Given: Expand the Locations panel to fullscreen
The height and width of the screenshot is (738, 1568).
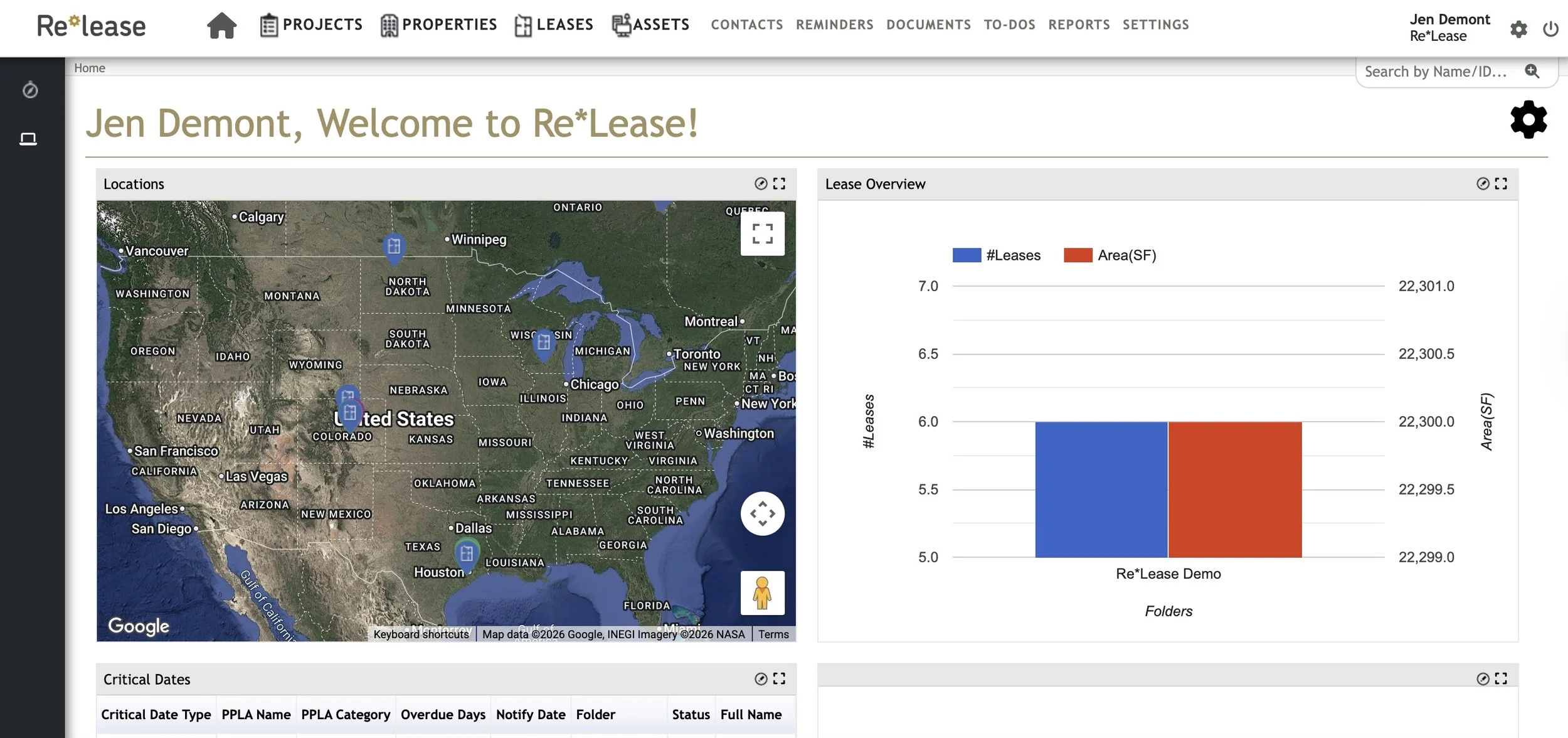Looking at the screenshot, I should pyautogui.click(x=779, y=184).
